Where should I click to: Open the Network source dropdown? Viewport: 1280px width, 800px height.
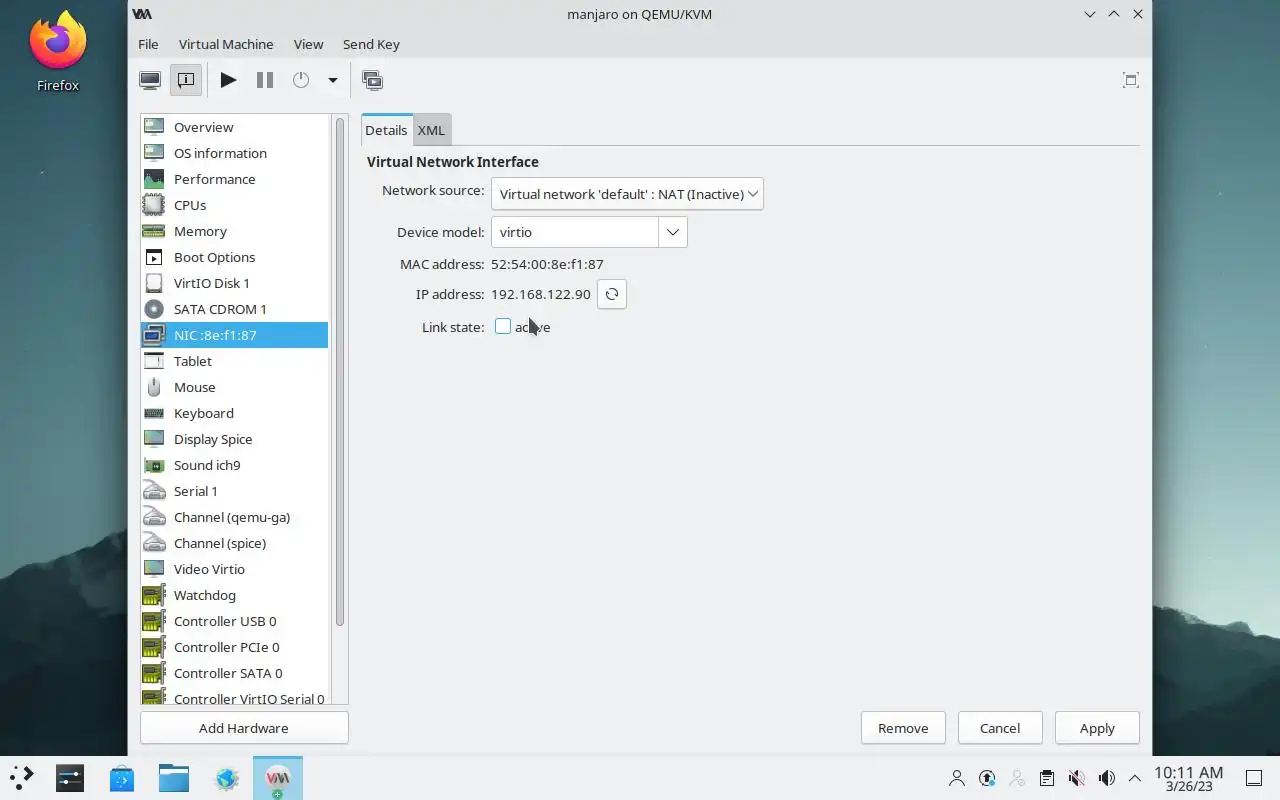[x=627, y=194]
